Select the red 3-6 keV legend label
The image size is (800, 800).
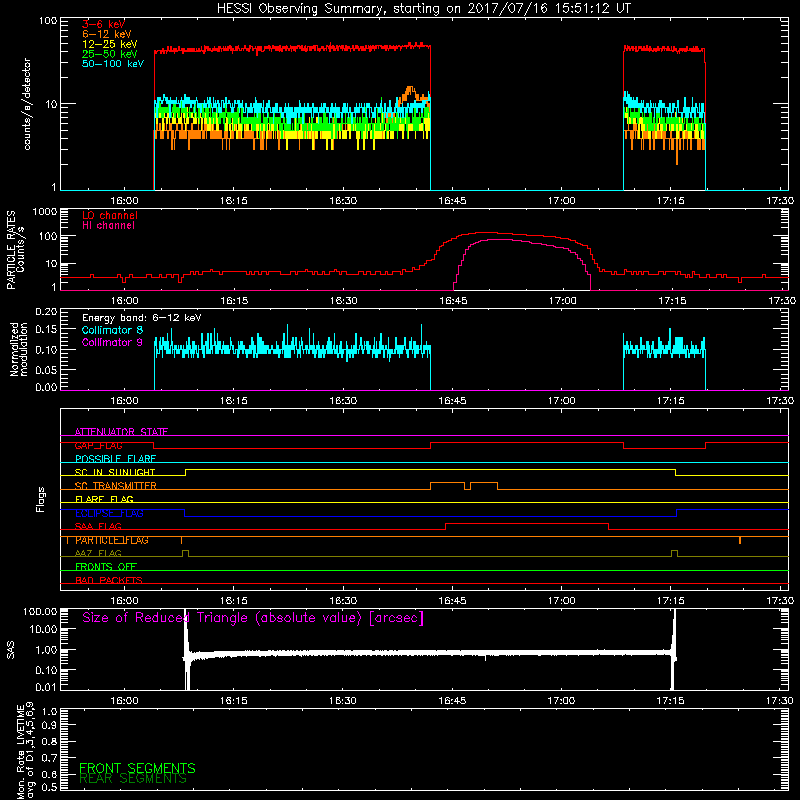104,24
